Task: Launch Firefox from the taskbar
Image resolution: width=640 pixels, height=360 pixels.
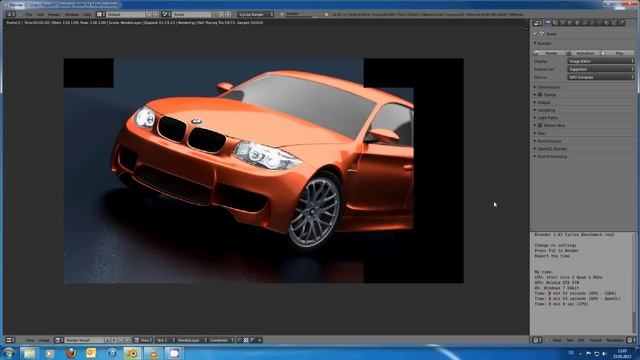Action: [x=71, y=353]
